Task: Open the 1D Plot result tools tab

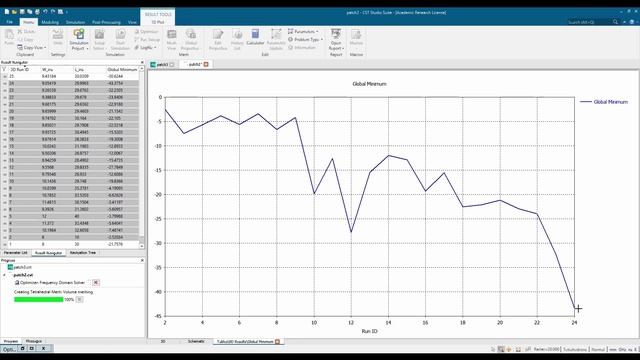Action: [x=158, y=22]
